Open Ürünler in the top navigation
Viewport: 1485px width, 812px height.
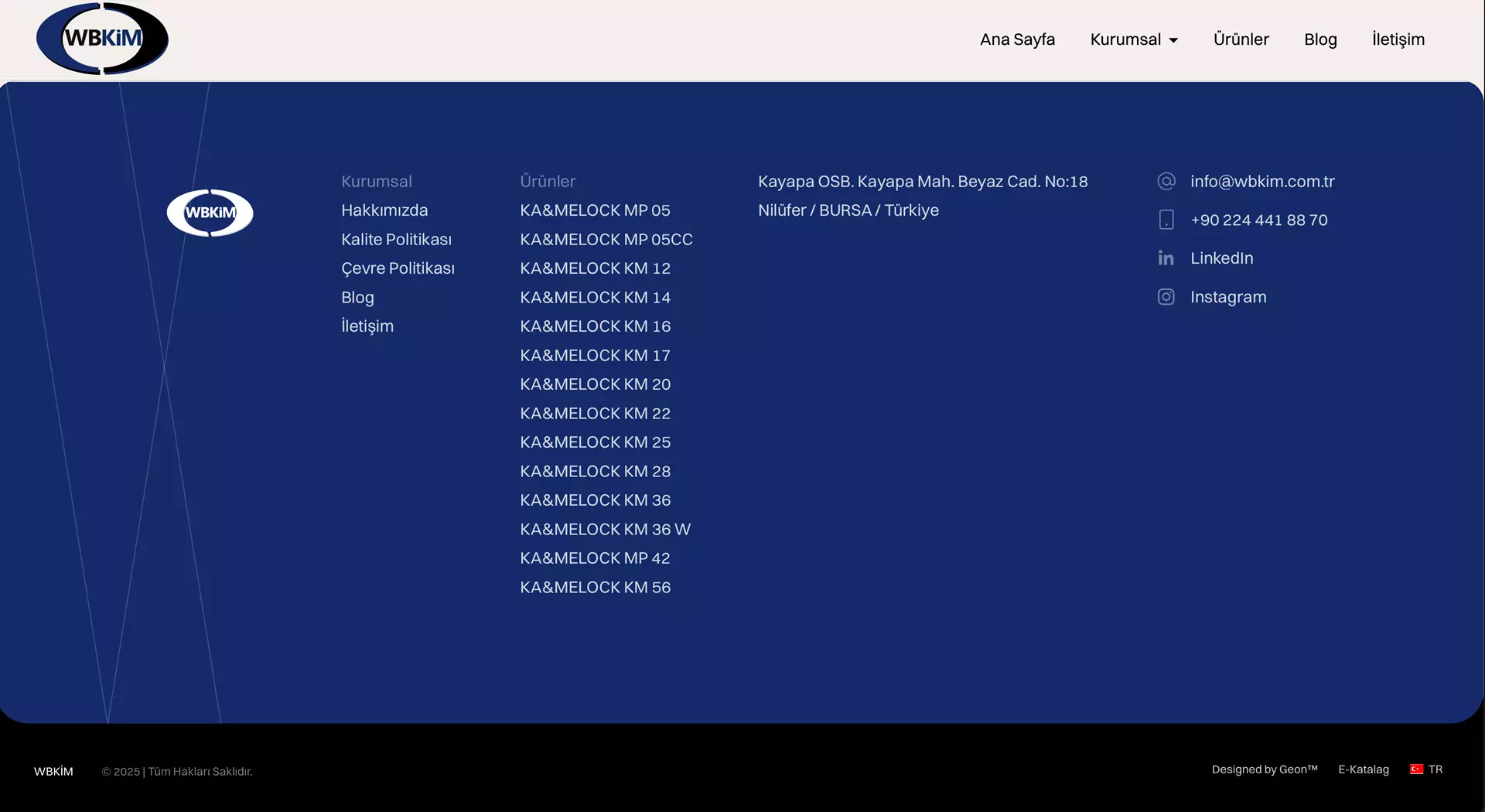pos(1241,39)
